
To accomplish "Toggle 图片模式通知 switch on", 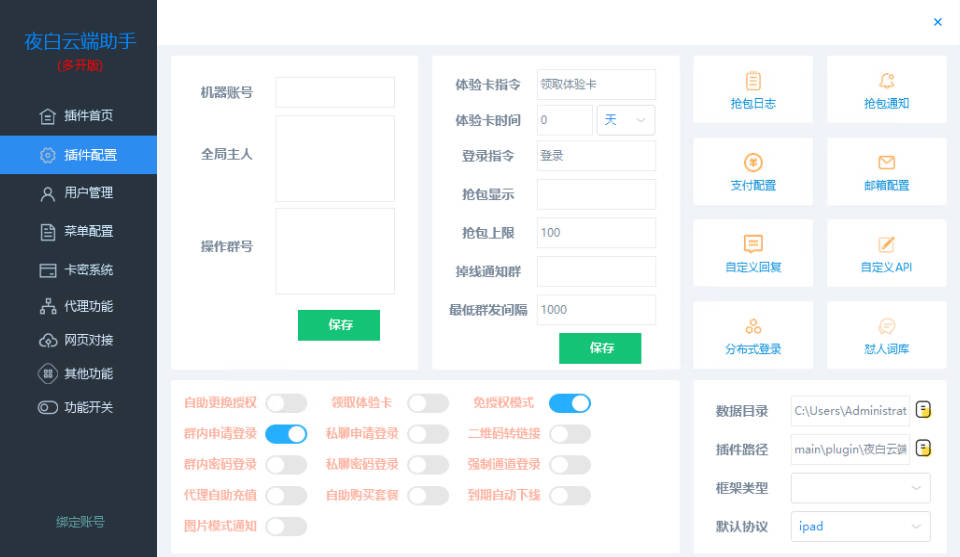I will 286,526.
